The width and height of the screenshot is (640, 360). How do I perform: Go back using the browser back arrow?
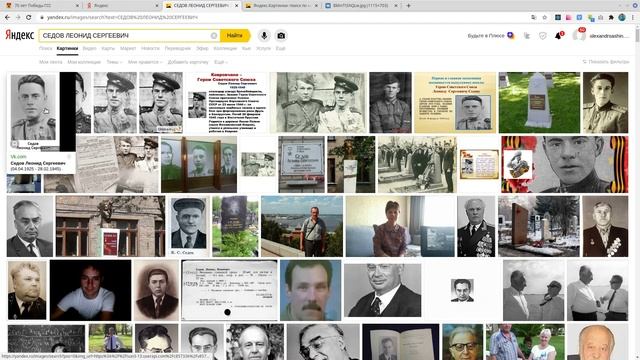click(x=7, y=18)
